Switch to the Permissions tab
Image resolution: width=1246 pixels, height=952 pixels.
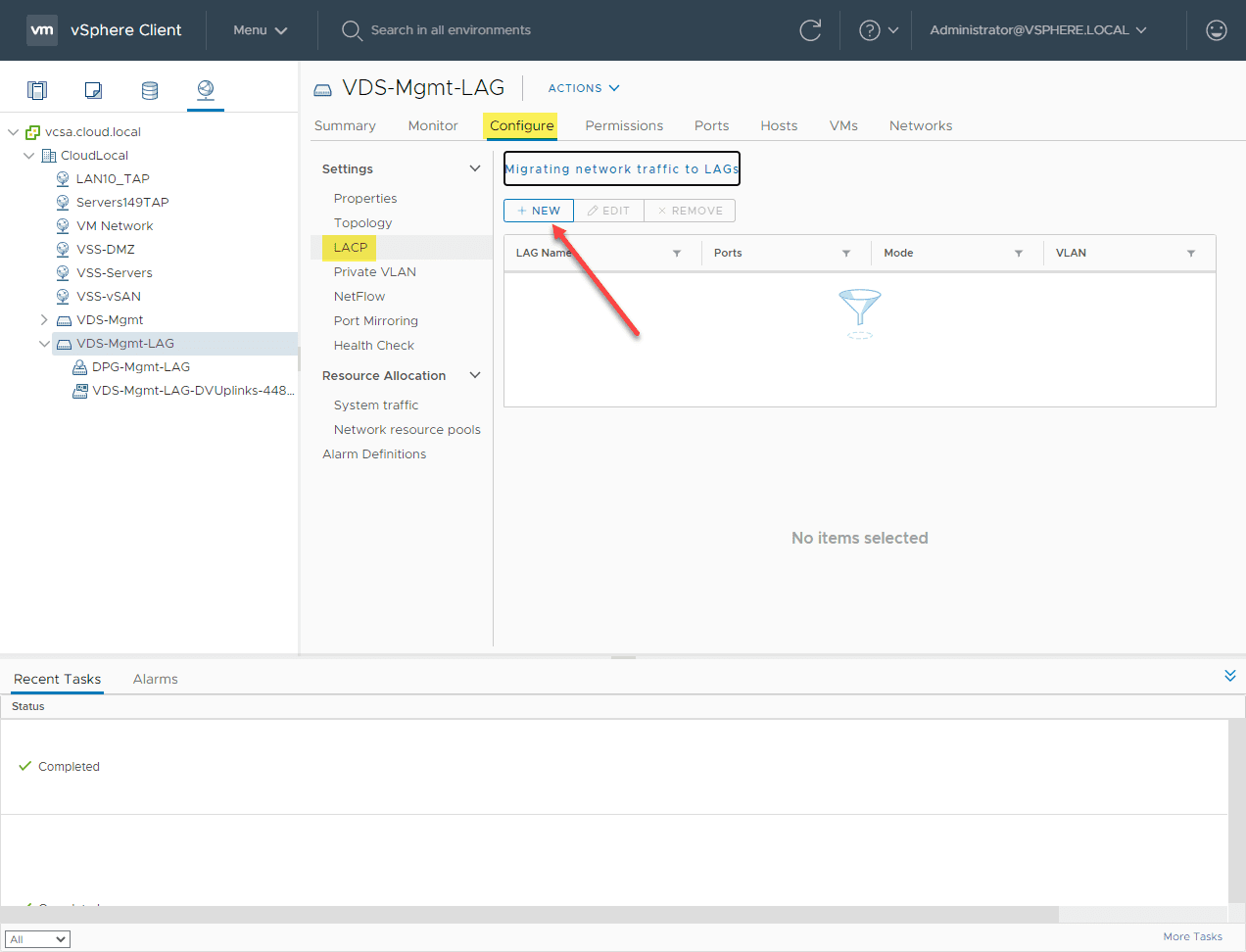(x=624, y=125)
